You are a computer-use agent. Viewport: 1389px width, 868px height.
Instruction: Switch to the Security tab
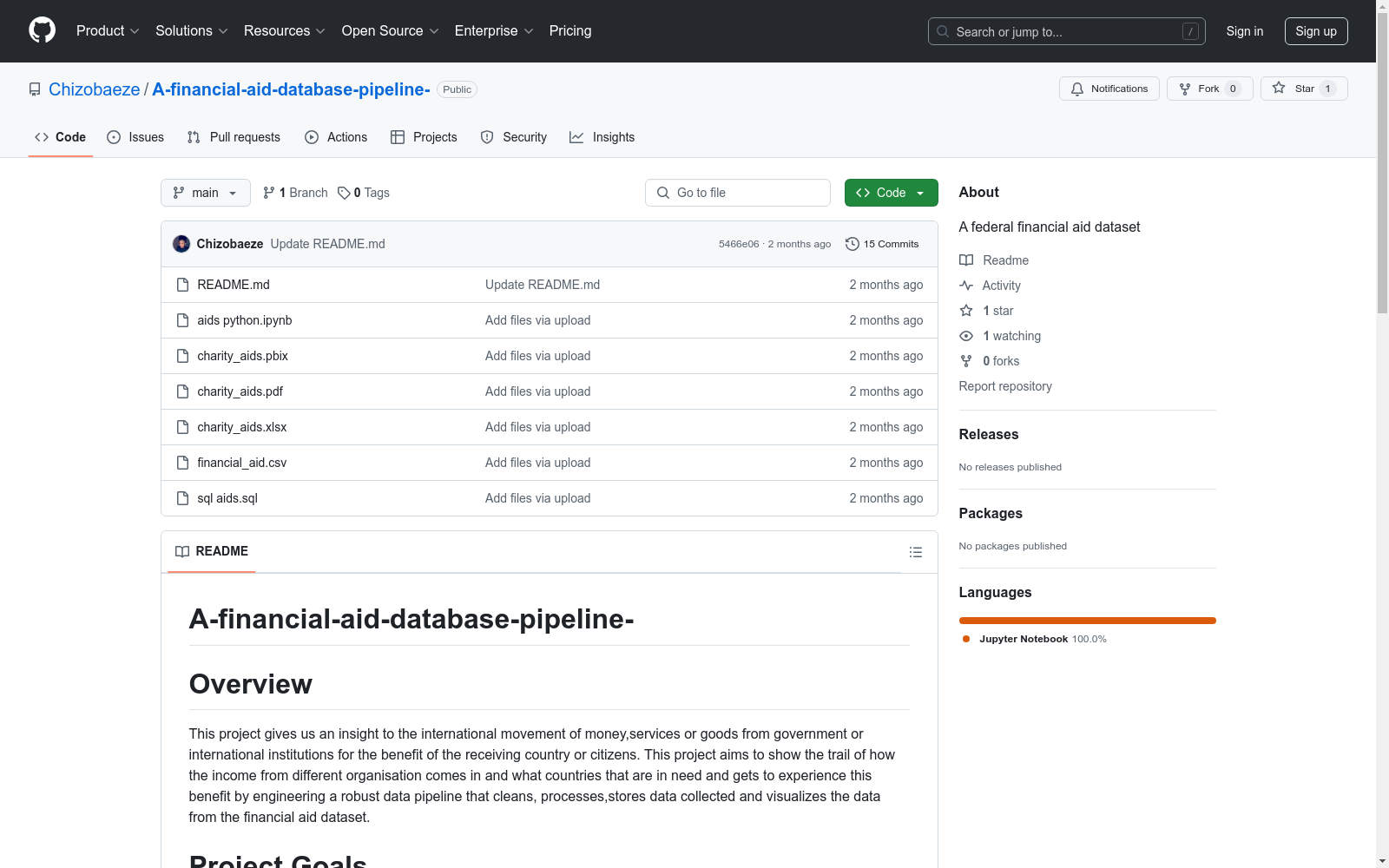[x=514, y=137]
